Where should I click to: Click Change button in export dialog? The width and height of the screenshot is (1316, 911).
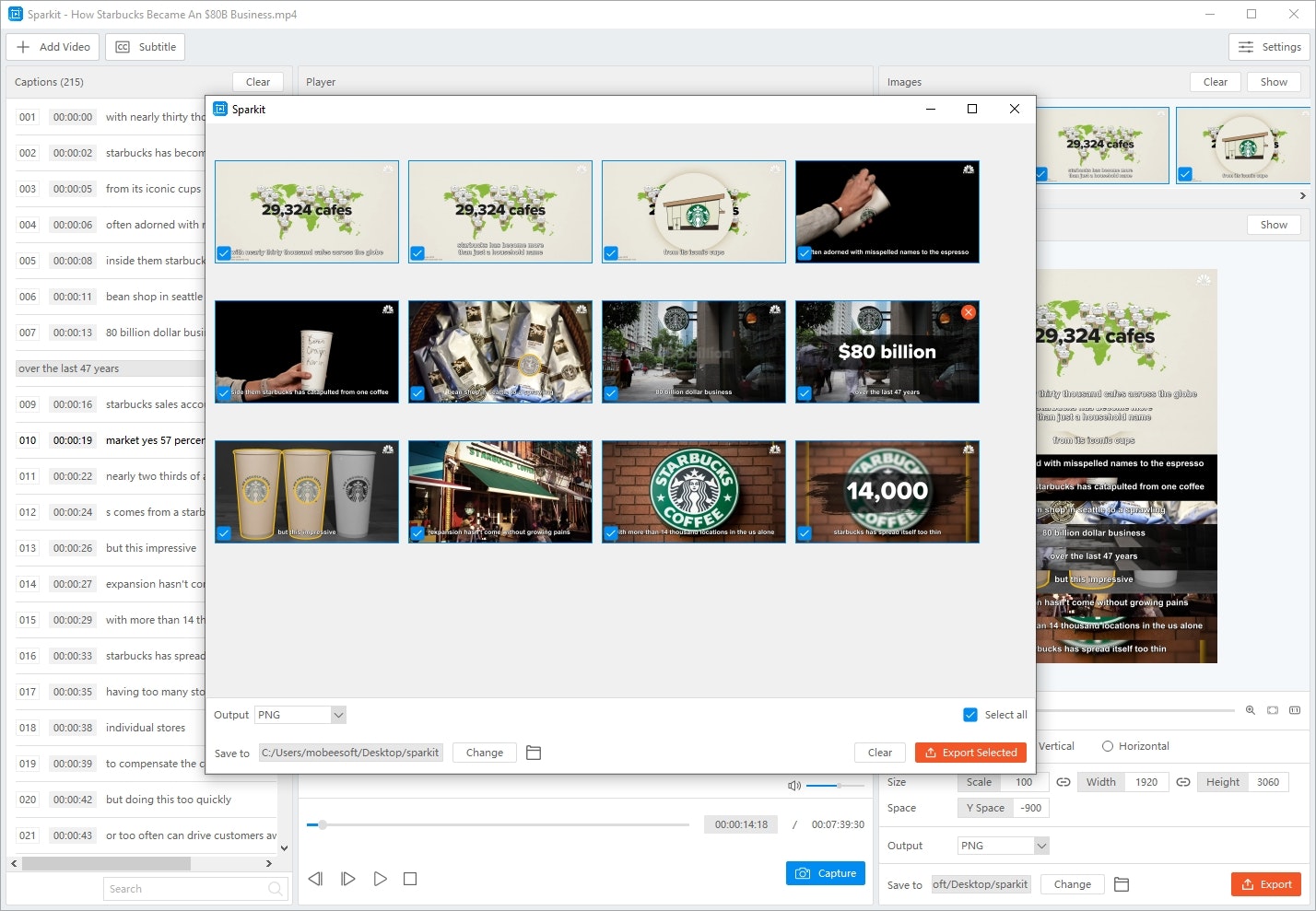click(485, 753)
